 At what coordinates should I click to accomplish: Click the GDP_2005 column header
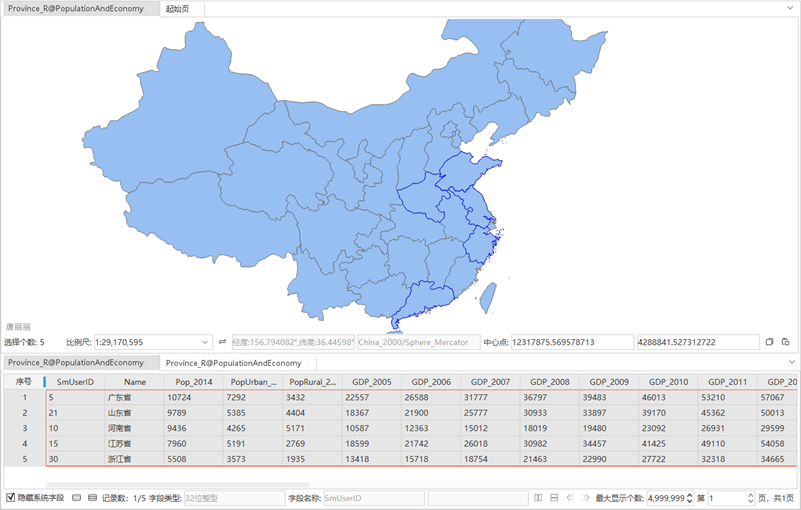371,381
